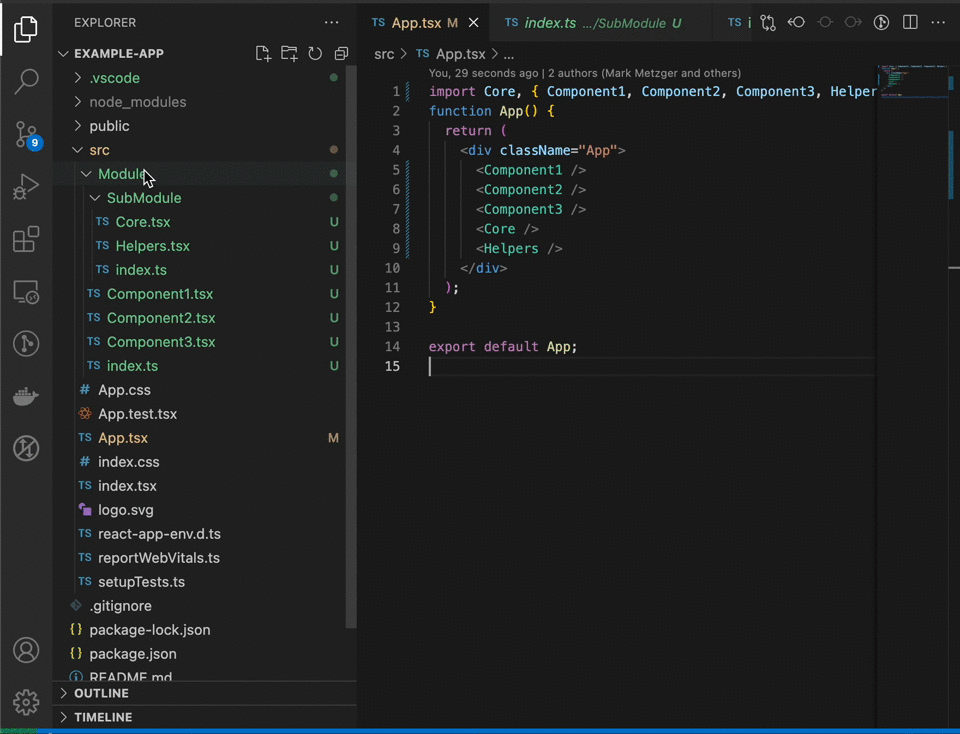Open the Manage gear icon
The image size is (960, 734).
coord(26,702)
